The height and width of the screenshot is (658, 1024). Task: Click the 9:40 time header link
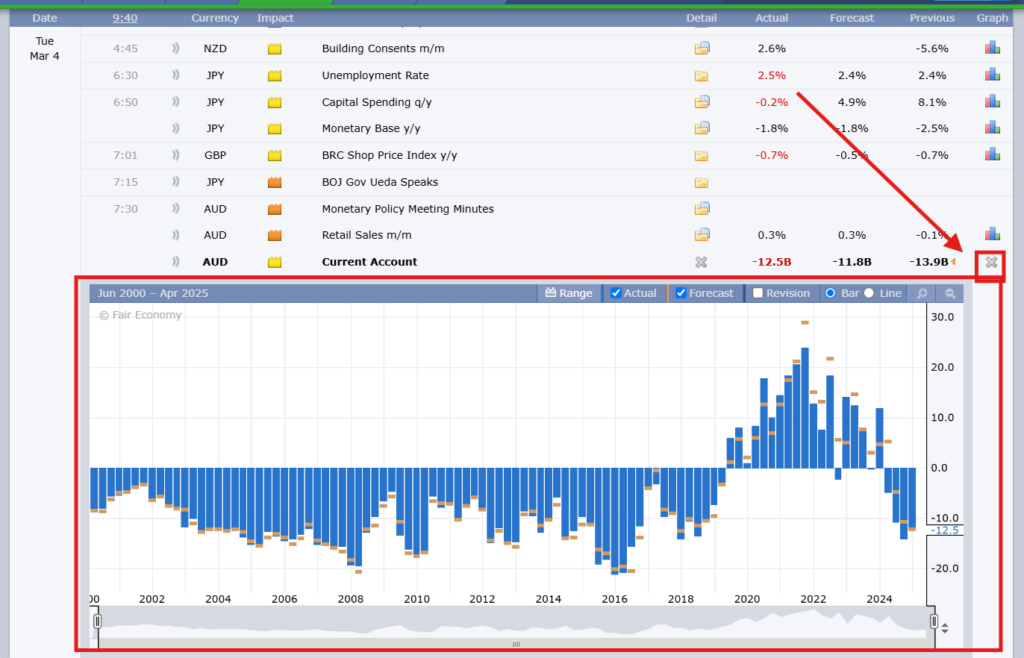coord(125,18)
